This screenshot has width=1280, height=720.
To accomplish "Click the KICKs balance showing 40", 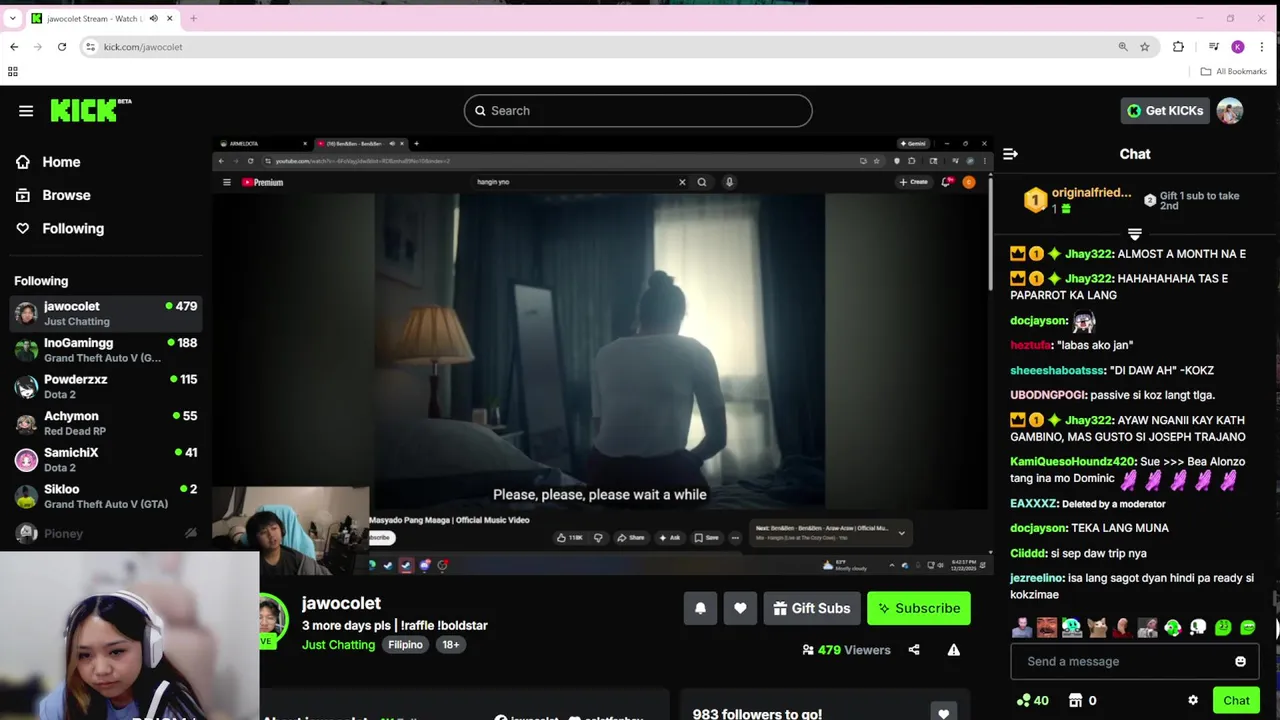I will pos(1032,700).
